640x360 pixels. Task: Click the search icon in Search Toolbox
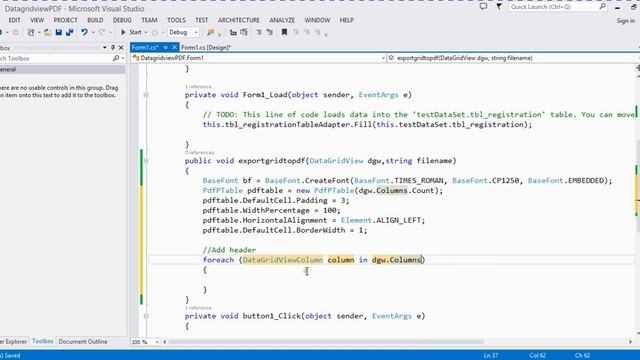pyautogui.click(x=116, y=58)
